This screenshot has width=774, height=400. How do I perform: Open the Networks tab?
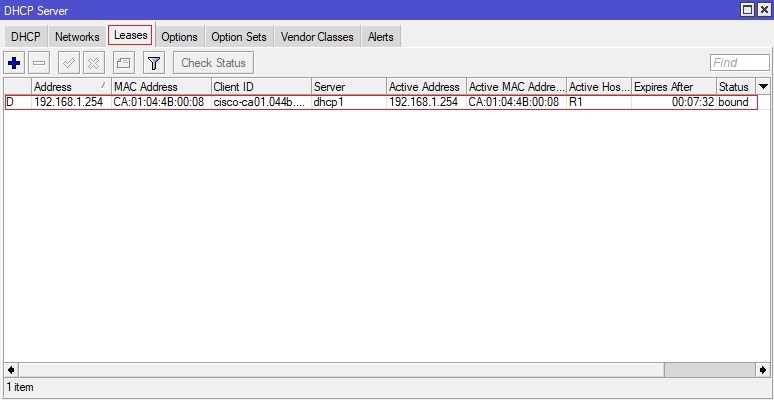pyautogui.click(x=77, y=37)
